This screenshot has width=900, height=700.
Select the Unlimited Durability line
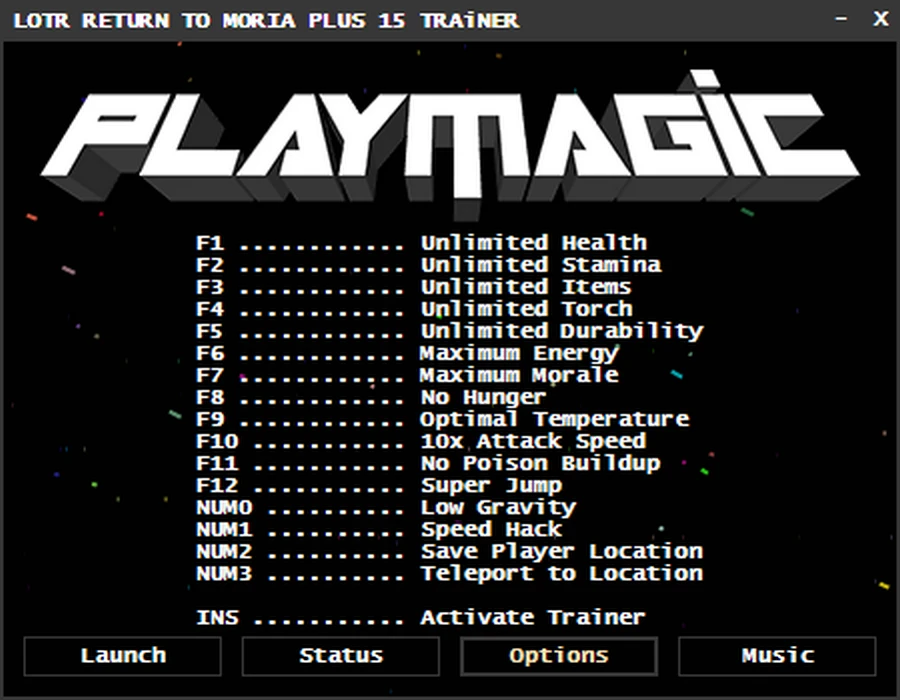(x=449, y=331)
